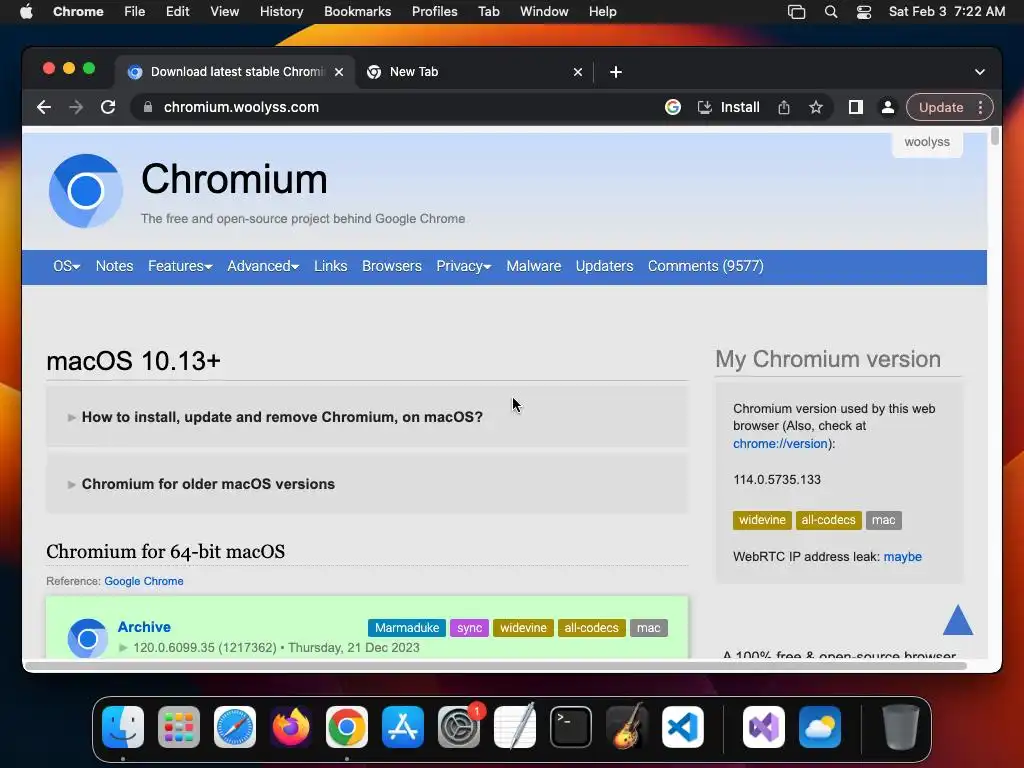Click the WebRTC leak maybe link
The height and width of the screenshot is (768, 1024).
click(x=903, y=556)
